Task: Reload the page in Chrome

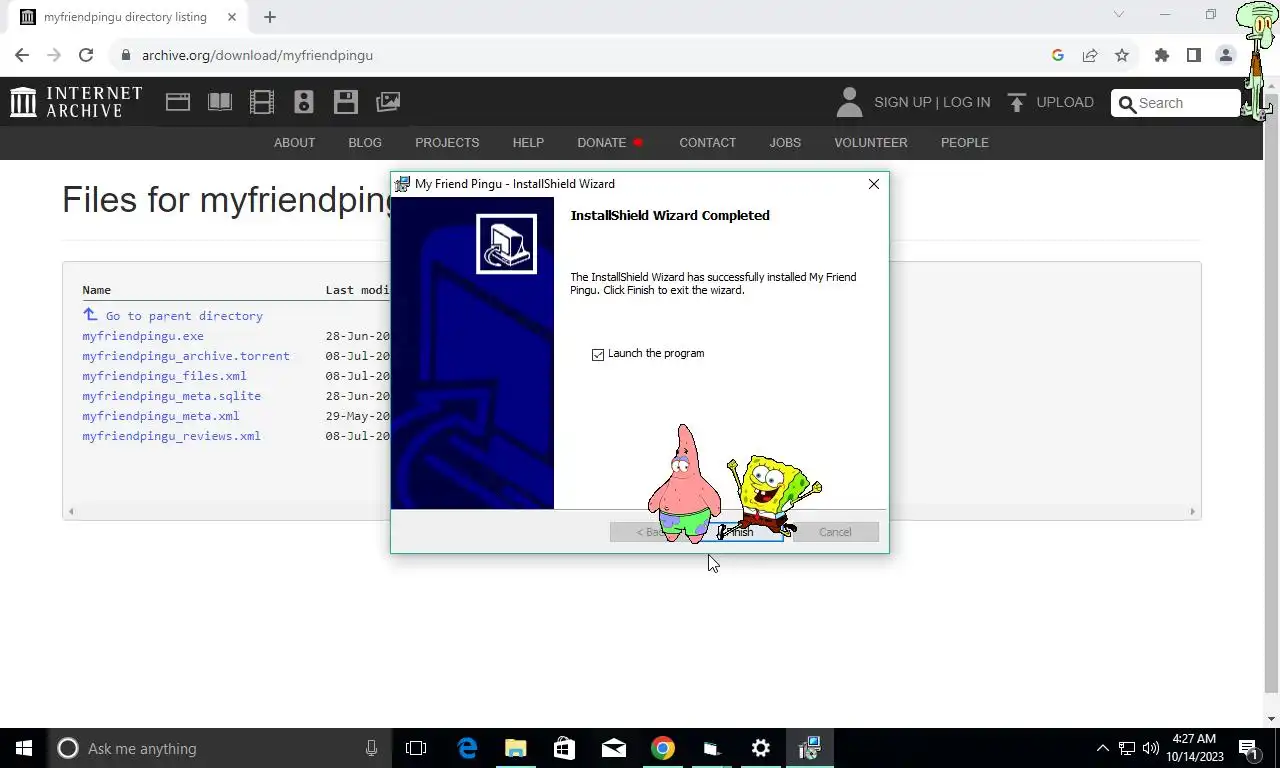Action: tap(86, 55)
